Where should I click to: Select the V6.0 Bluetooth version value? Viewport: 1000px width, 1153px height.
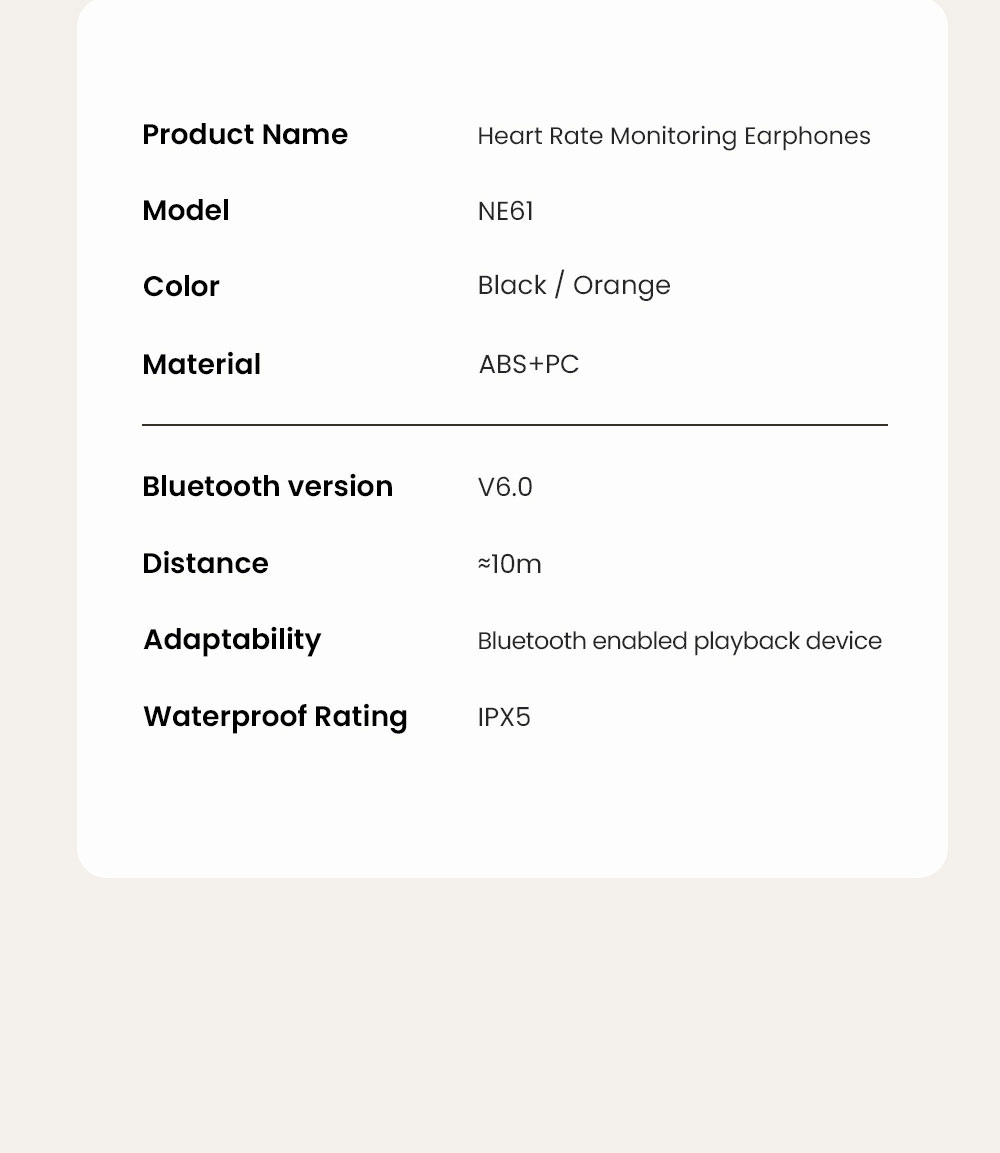pyautogui.click(x=505, y=488)
